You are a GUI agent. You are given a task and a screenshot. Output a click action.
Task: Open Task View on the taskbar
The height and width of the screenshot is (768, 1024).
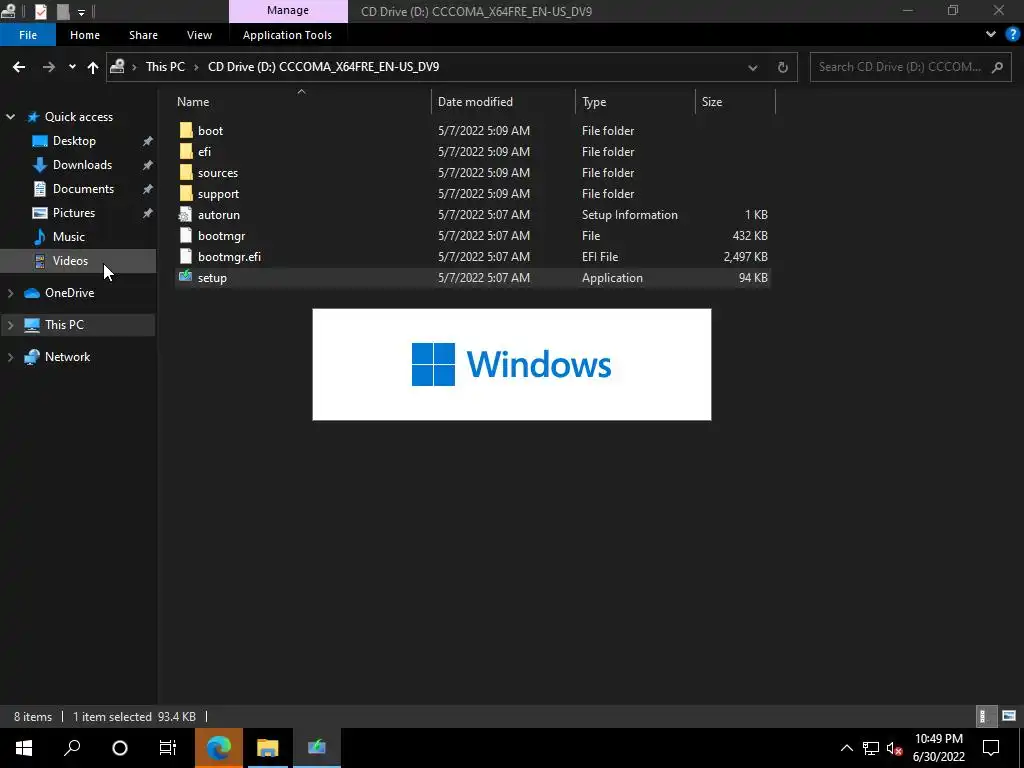168,748
